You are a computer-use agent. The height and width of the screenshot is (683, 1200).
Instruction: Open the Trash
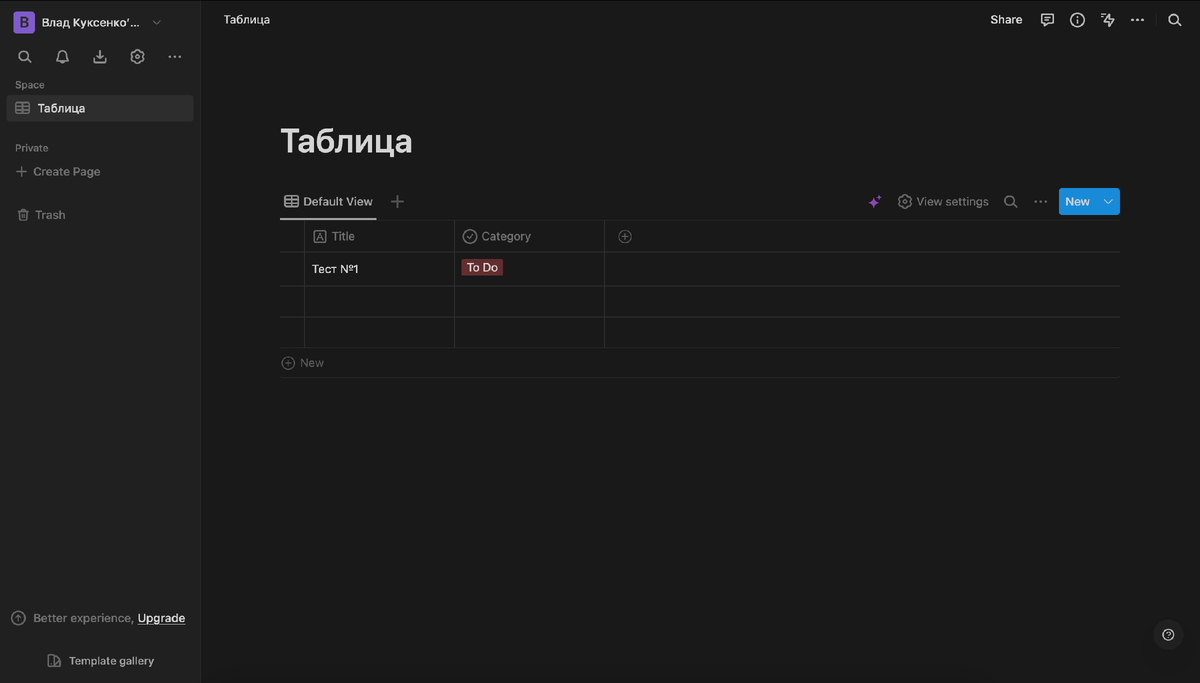pyautogui.click(x=41, y=215)
